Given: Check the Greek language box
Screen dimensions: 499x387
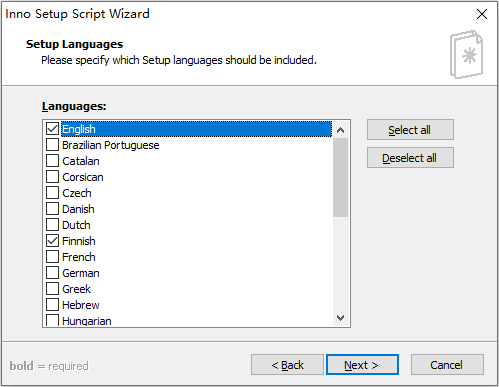Looking at the screenshot, I should pyautogui.click(x=52, y=289).
